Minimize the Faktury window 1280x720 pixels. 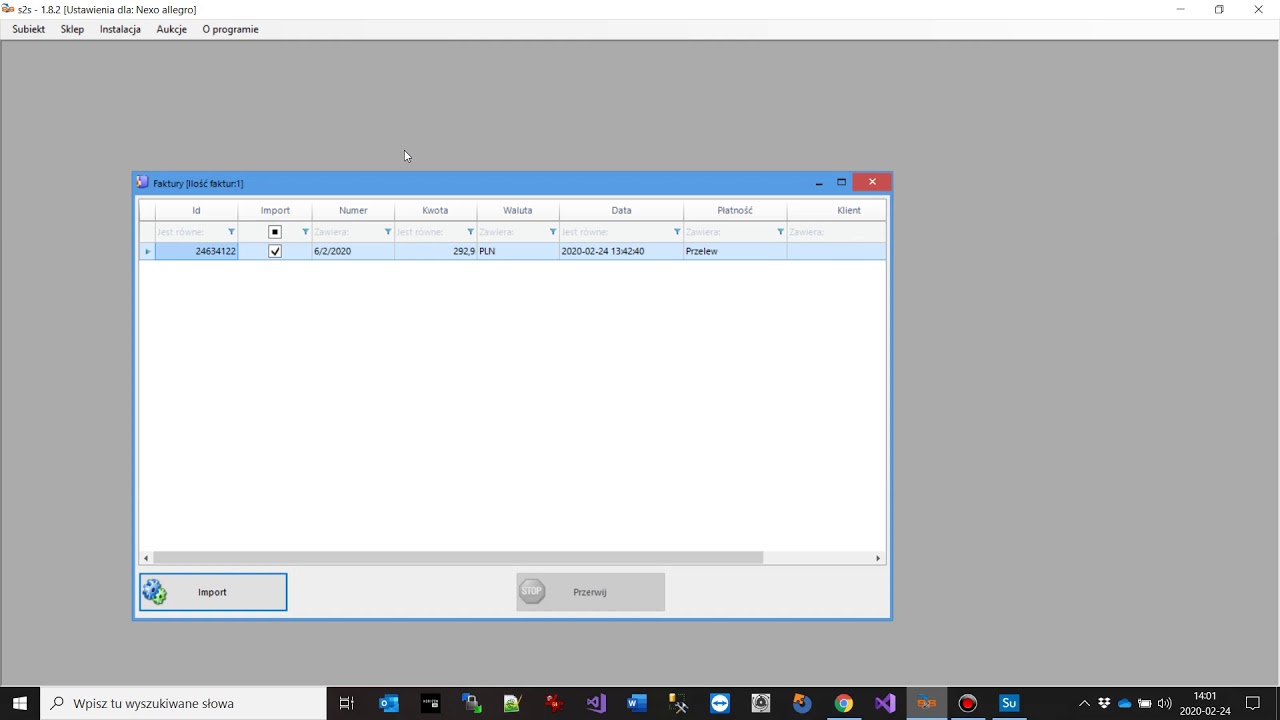(819, 182)
